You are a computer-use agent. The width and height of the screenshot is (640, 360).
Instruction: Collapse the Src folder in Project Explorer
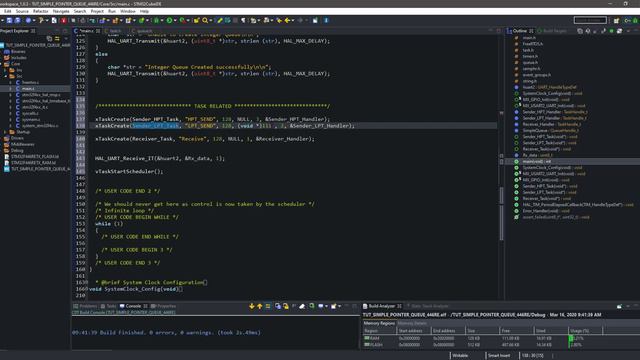(5, 76)
